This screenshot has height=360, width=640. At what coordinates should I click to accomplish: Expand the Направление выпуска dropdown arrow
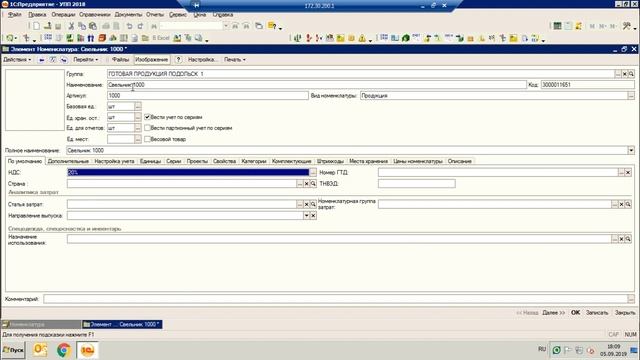point(306,216)
